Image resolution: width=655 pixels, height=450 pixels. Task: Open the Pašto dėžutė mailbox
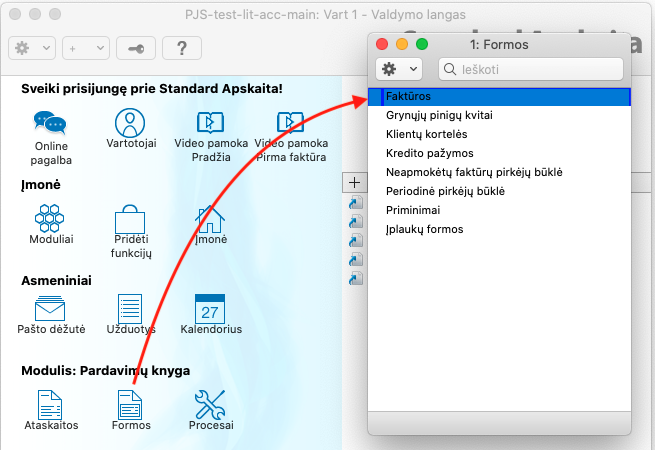click(50, 308)
